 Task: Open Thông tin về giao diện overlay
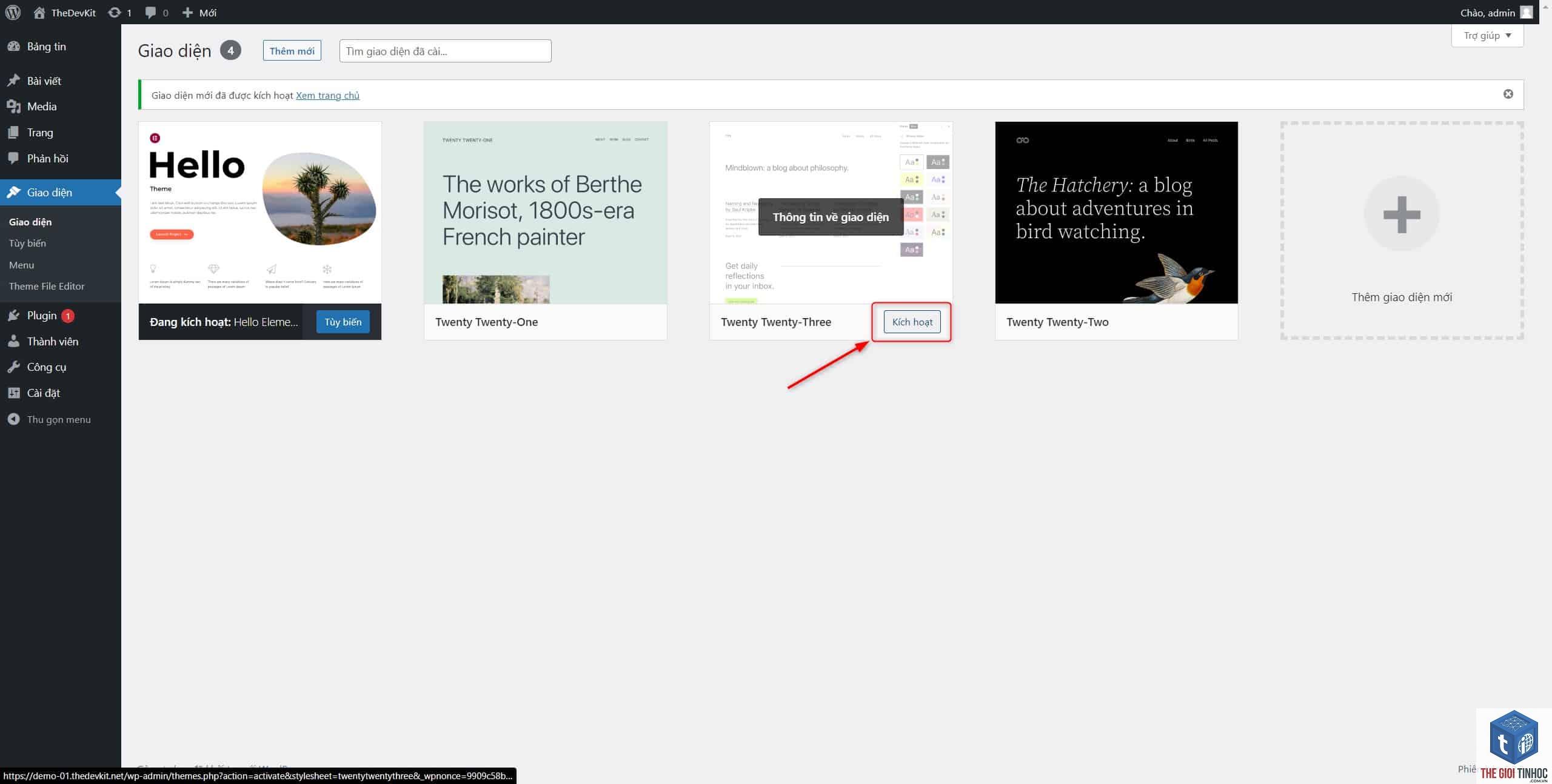pos(831,217)
